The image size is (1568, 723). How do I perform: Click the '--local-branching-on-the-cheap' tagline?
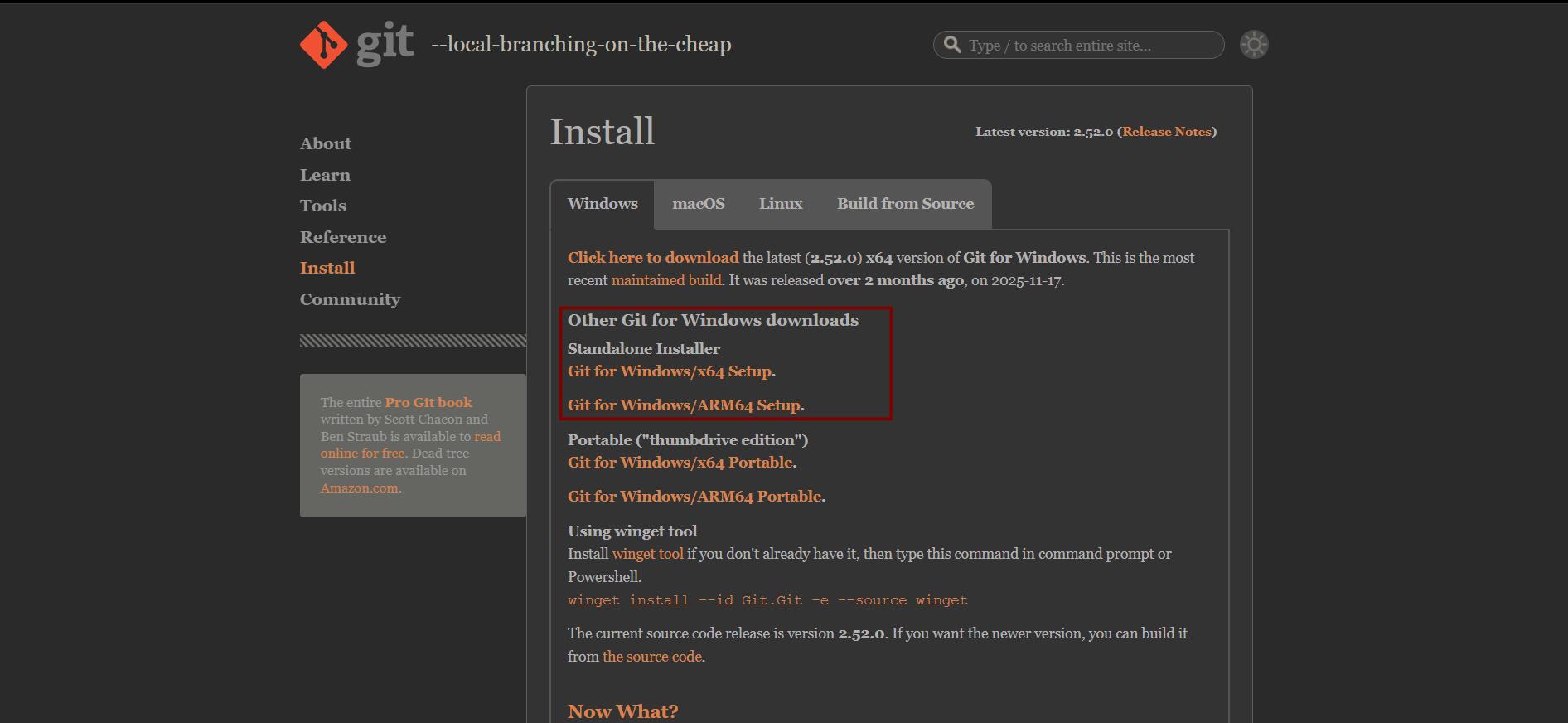click(x=581, y=44)
